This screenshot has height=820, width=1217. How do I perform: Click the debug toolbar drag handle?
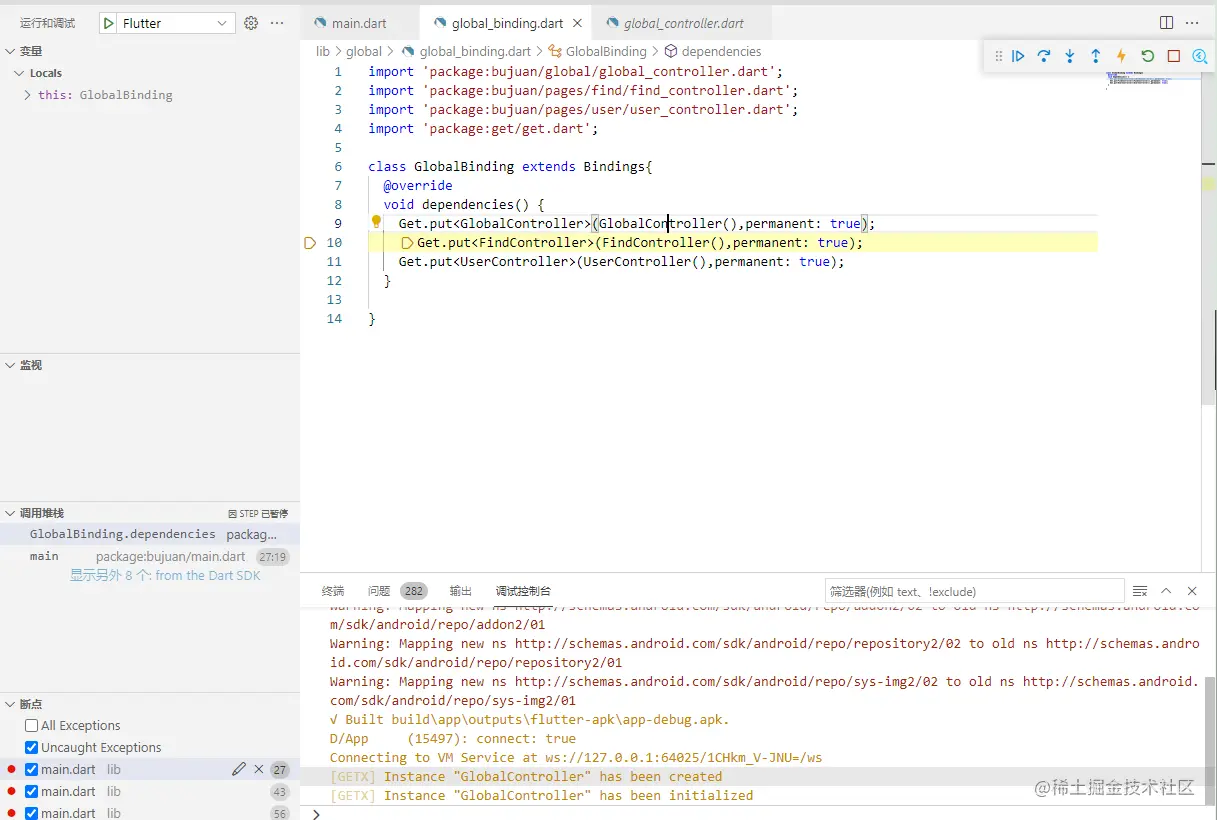tap(997, 57)
